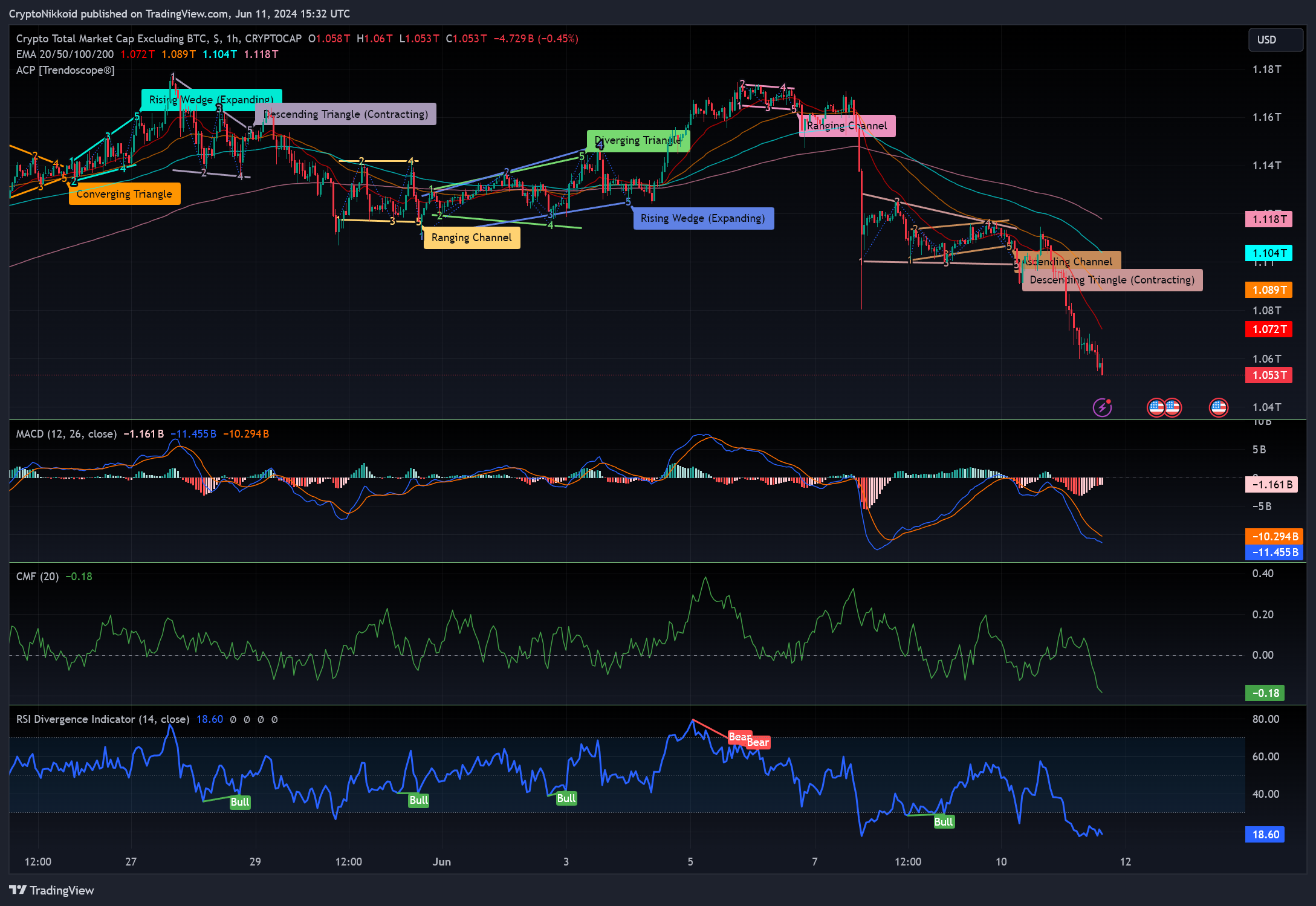This screenshot has height=906, width=1316.
Task: Click the purple Descending Triangle (Contracting) label
Action: (346, 114)
